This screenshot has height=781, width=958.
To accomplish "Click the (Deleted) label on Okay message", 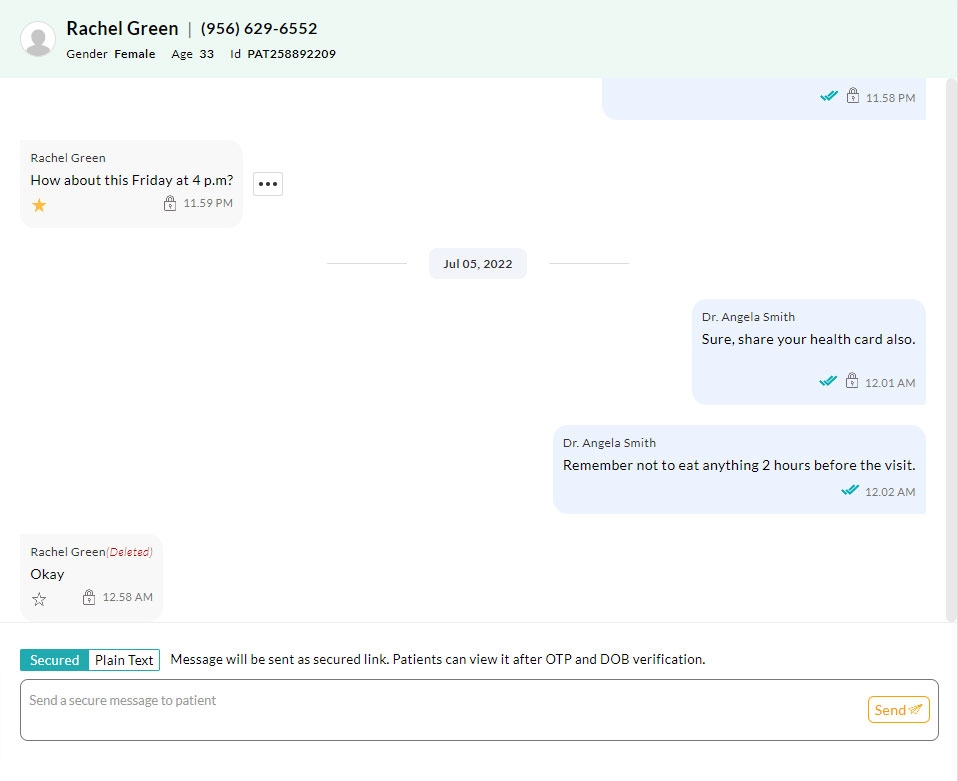I will [128, 551].
